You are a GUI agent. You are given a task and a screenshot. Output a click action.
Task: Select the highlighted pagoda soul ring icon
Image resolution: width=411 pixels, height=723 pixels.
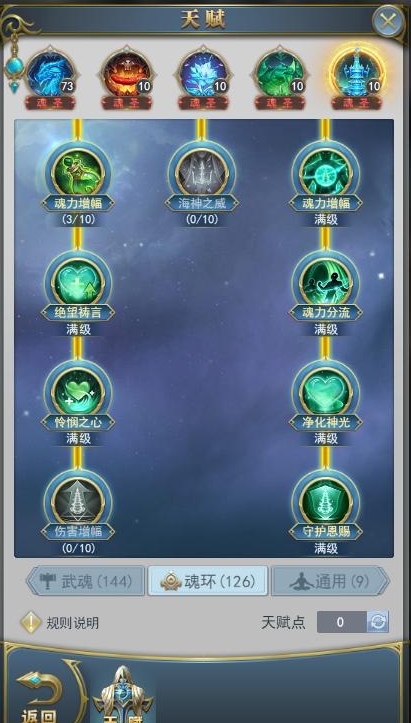(x=357, y=75)
